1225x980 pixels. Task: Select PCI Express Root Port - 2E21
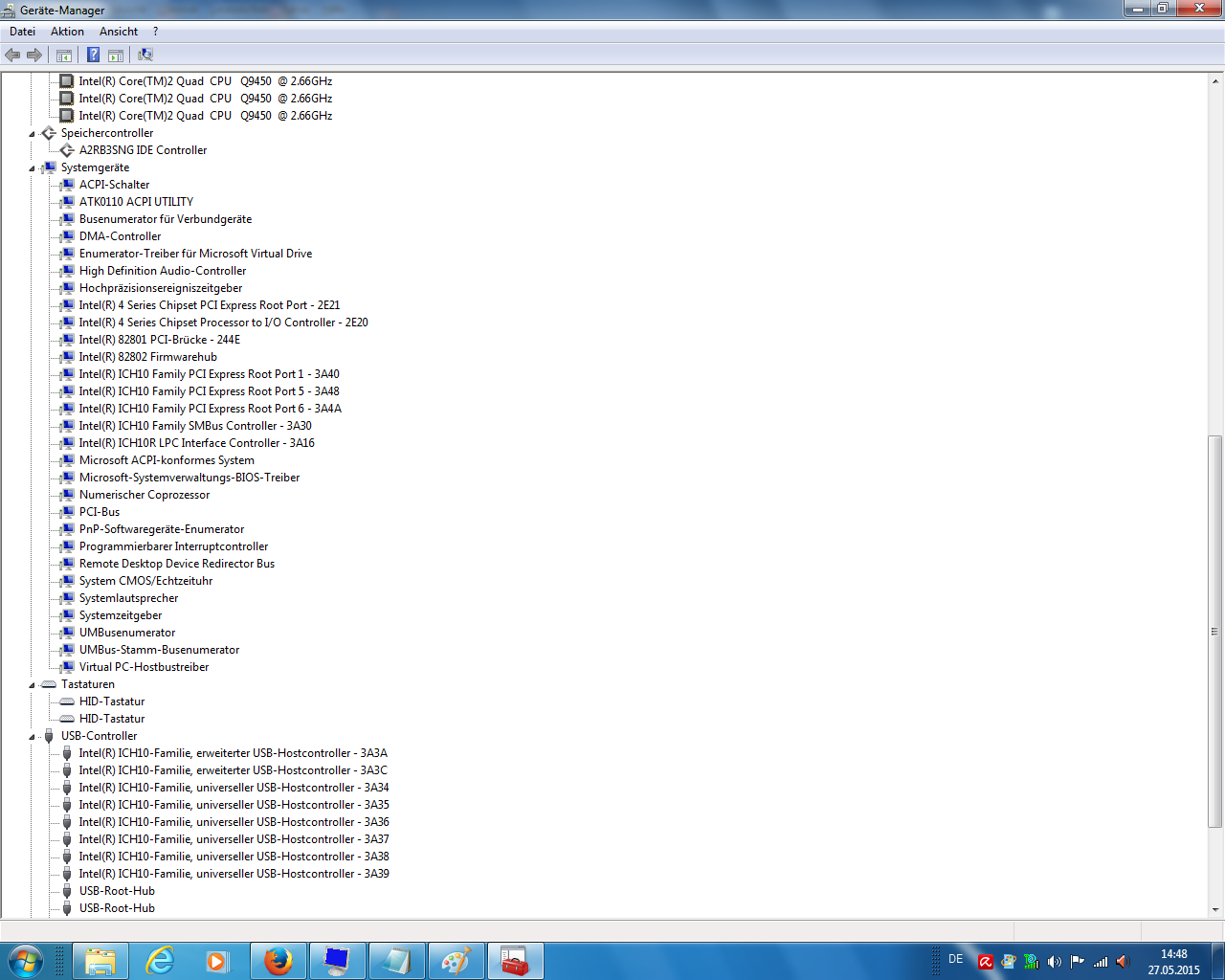(210, 305)
